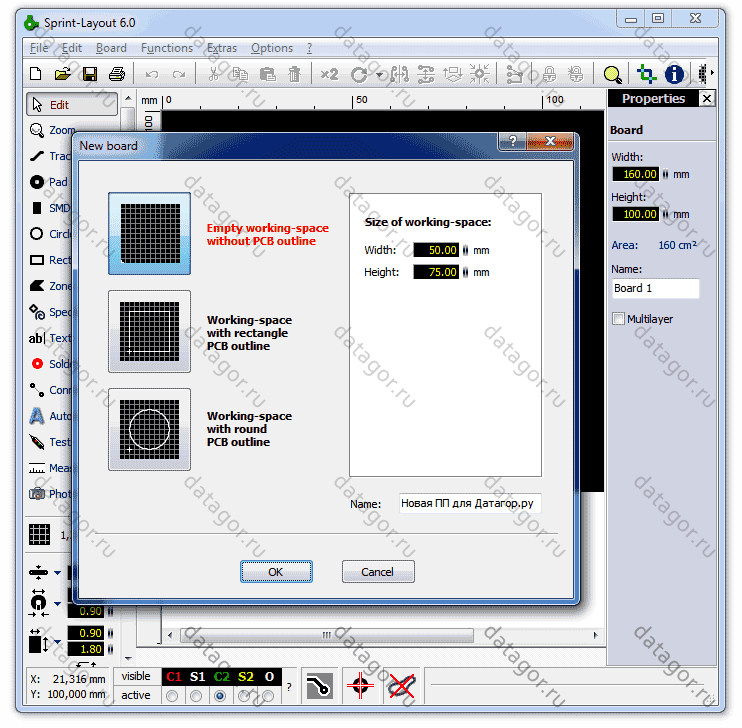This screenshot has height=728, width=742.
Task: Click the grid size icon
Action: click(39, 535)
